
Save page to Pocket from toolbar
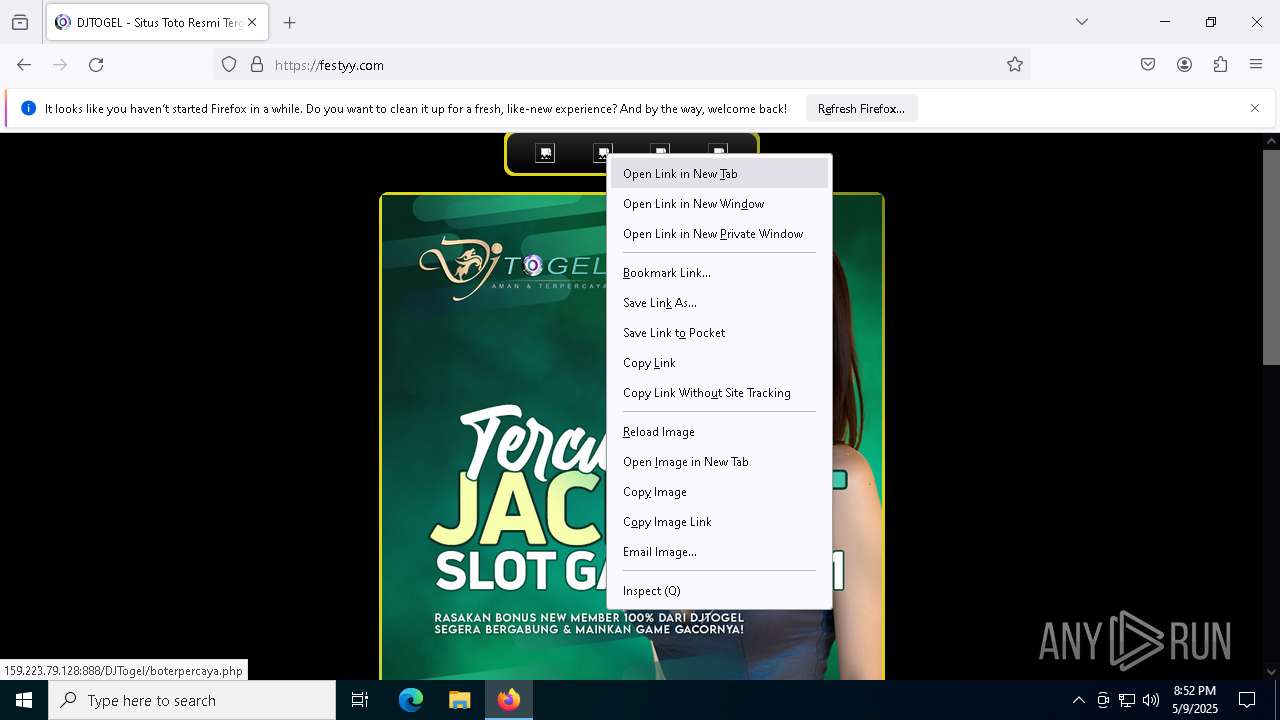click(1148, 65)
